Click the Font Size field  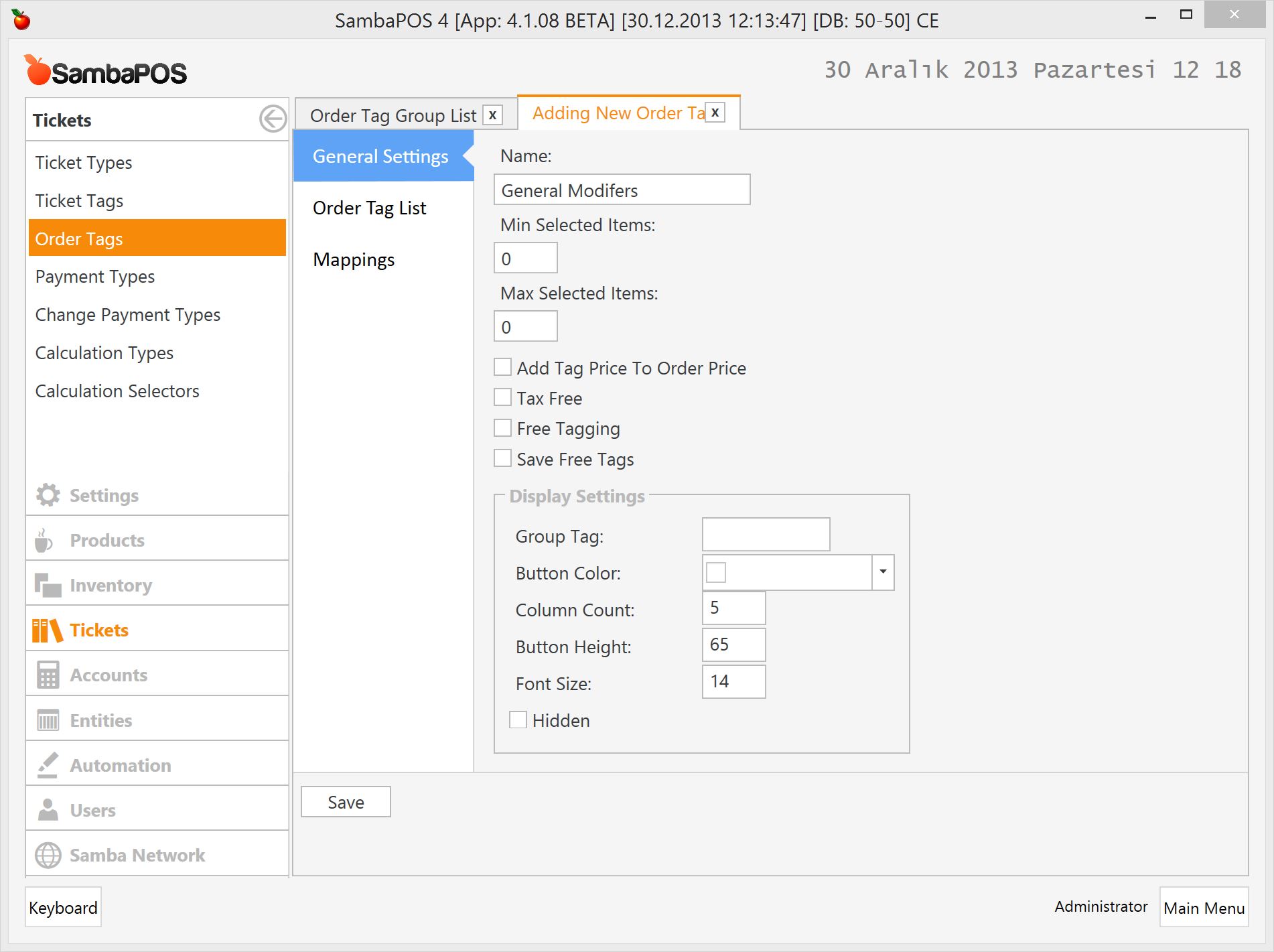(x=734, y=681)
